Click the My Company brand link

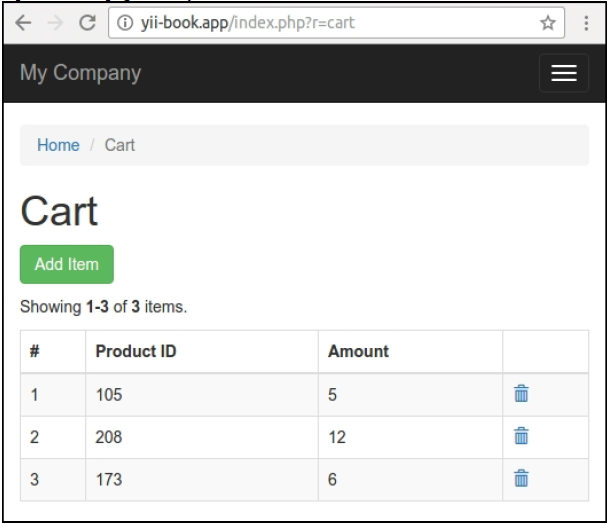click(x=80, y=73)
